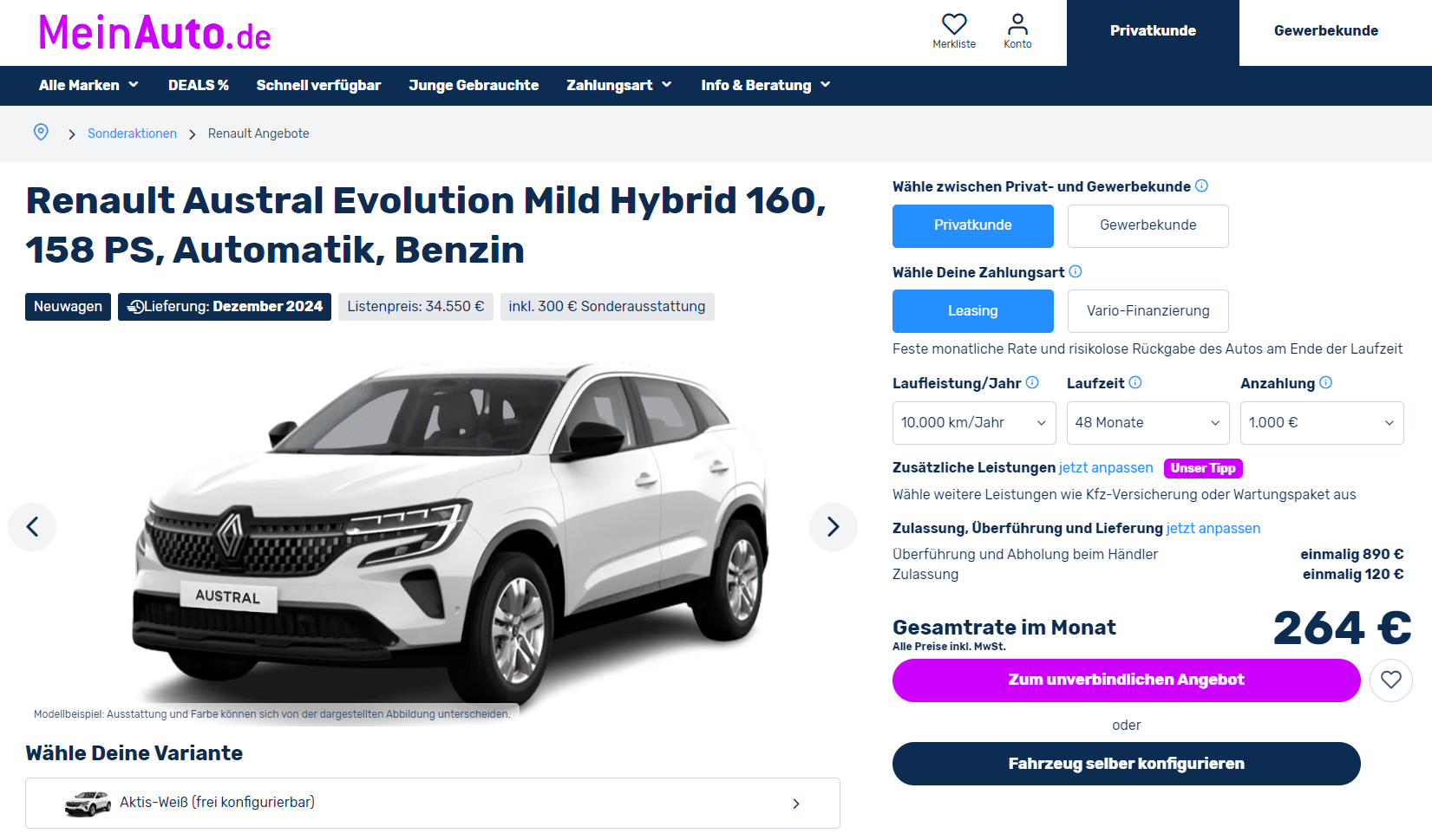Show previous car image arrow

(x=32, y=526)
